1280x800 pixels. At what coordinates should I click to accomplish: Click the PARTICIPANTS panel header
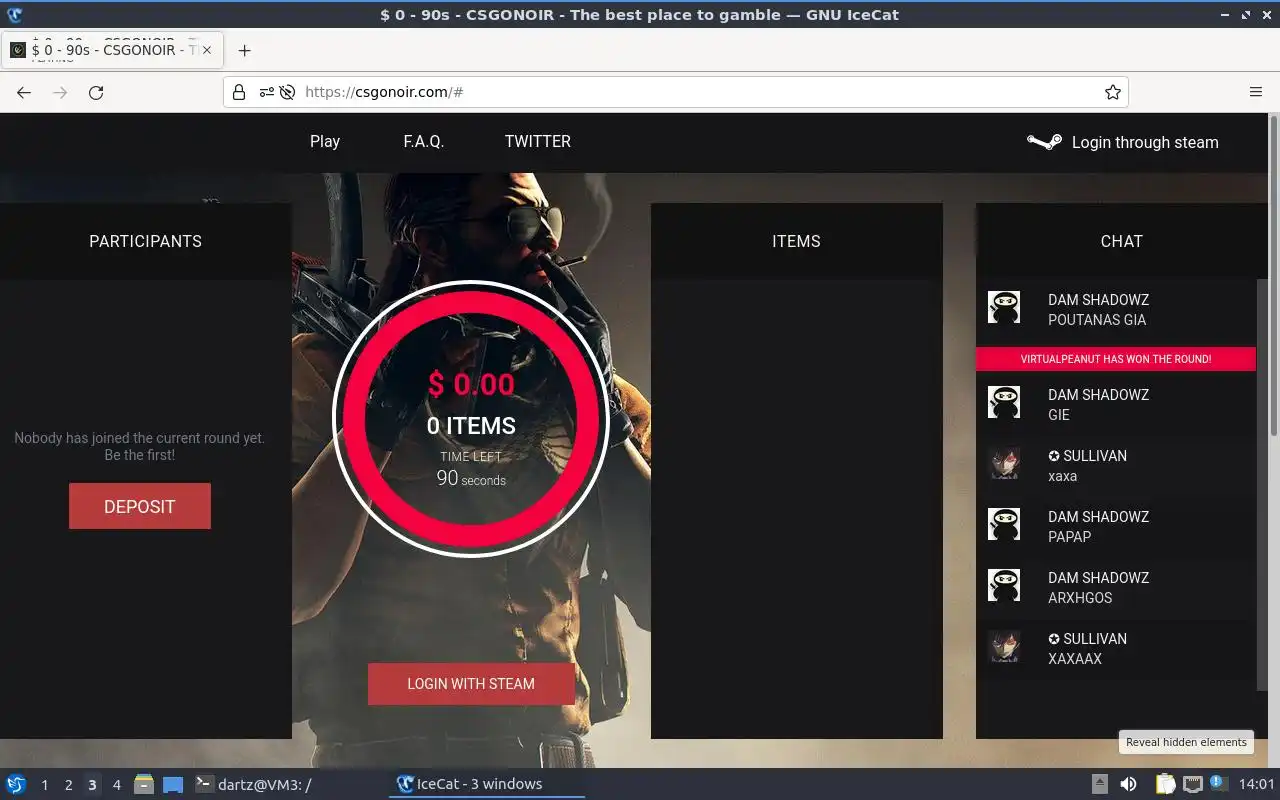pyautogui.click(x=146, y=241)
